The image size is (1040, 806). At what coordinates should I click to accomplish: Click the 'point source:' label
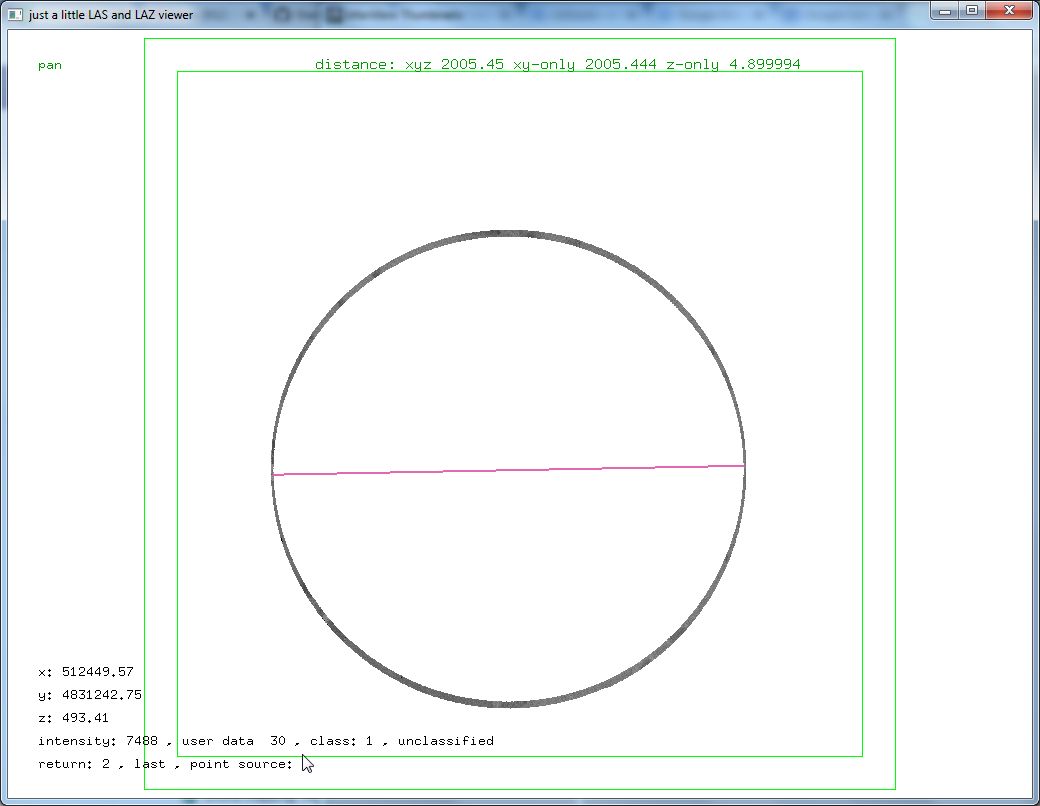tap(241, 764)
